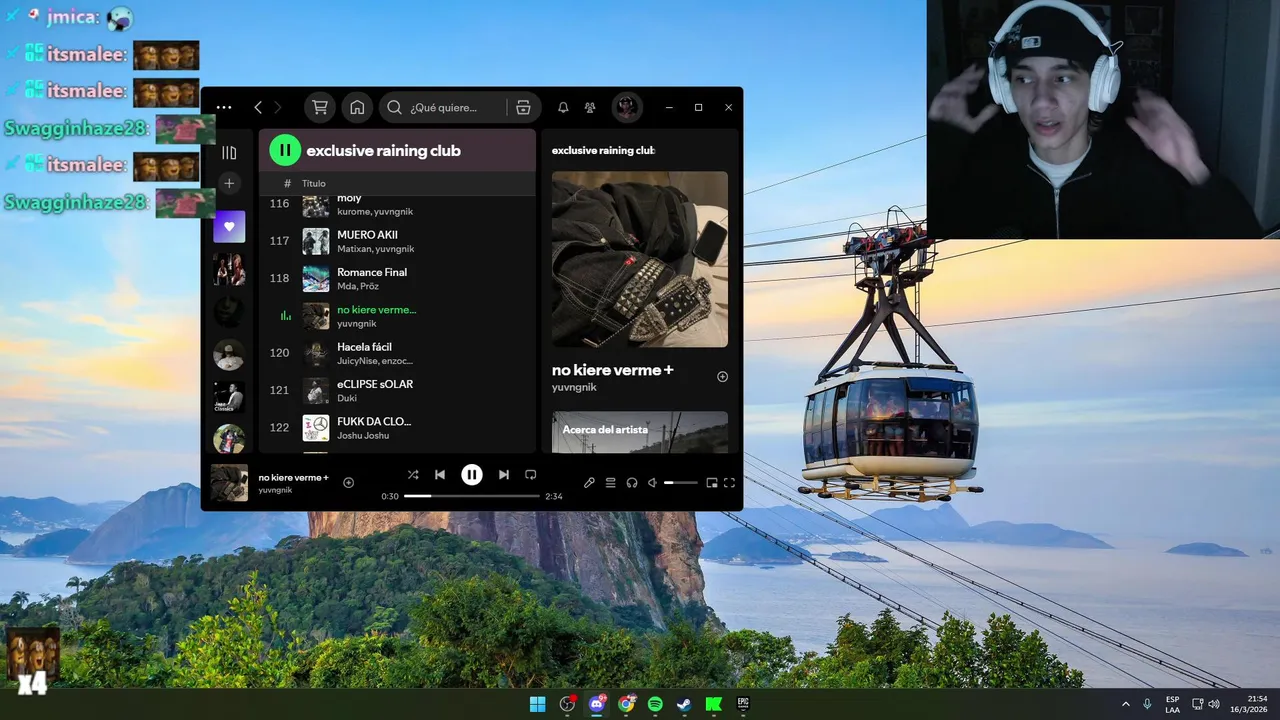Sort by the # column header
1280x720 pixels.
[287, 184]
